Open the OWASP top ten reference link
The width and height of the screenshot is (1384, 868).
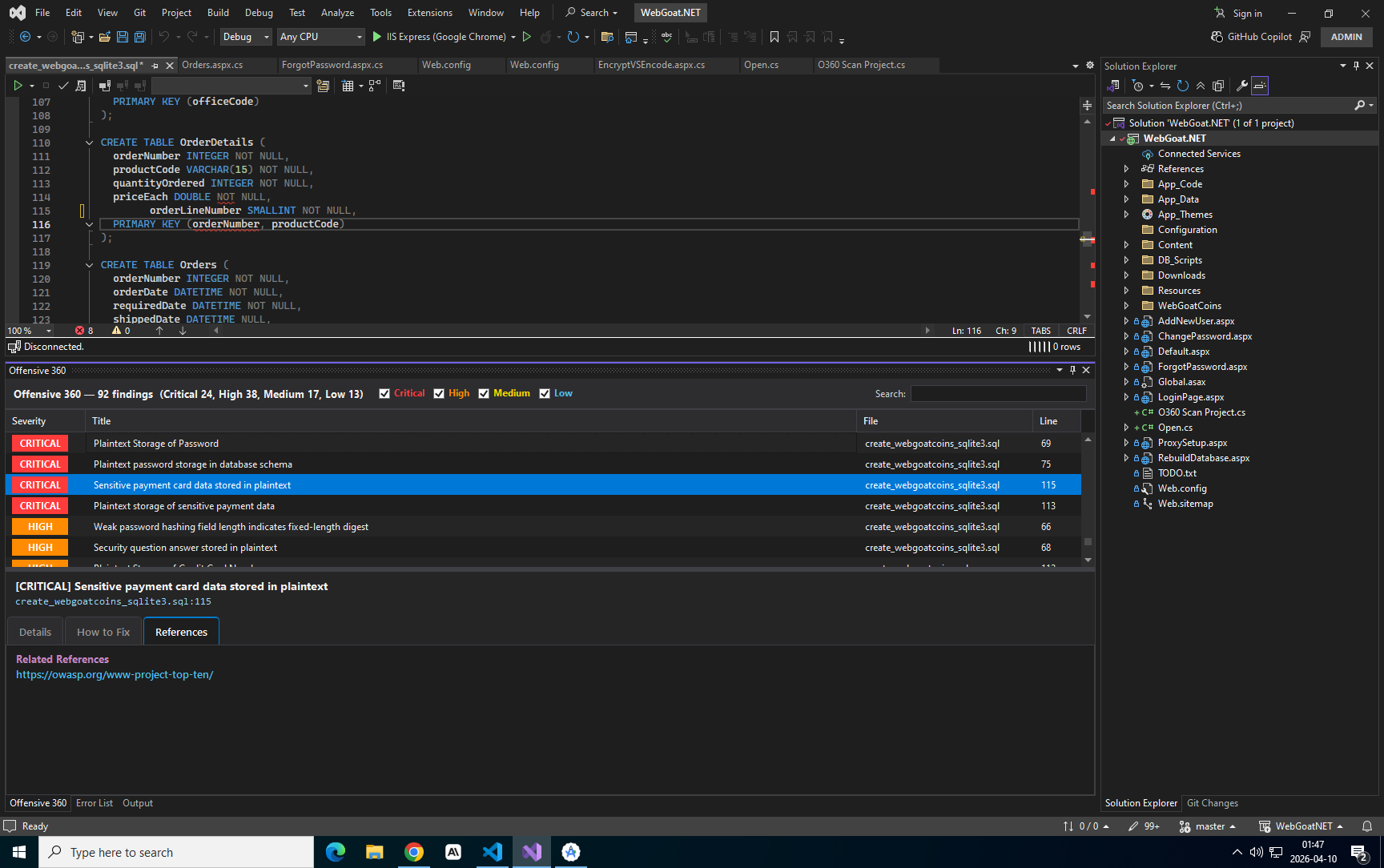[x=115, y=675]
